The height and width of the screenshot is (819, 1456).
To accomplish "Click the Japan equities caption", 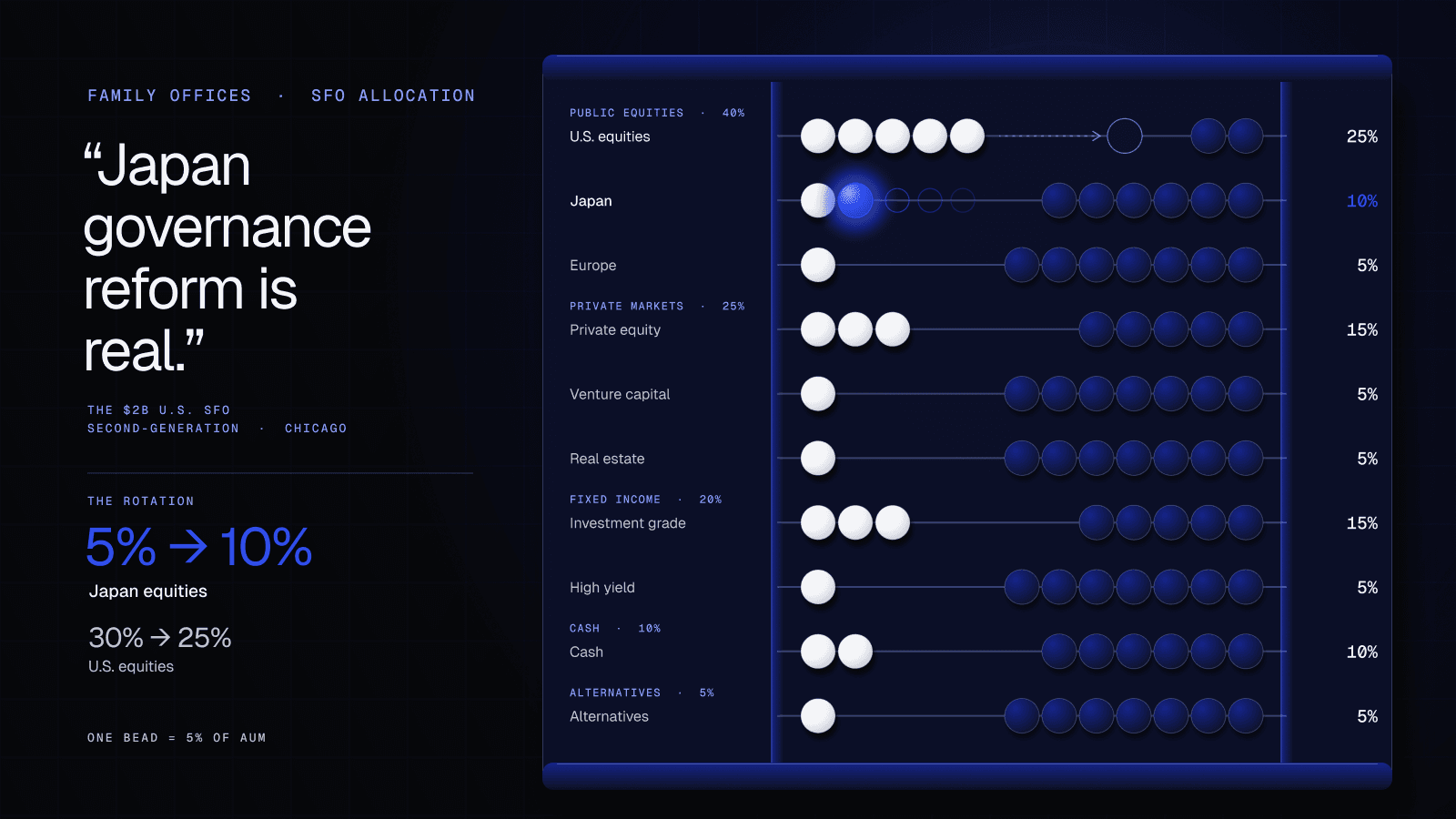I will (148, 591).
